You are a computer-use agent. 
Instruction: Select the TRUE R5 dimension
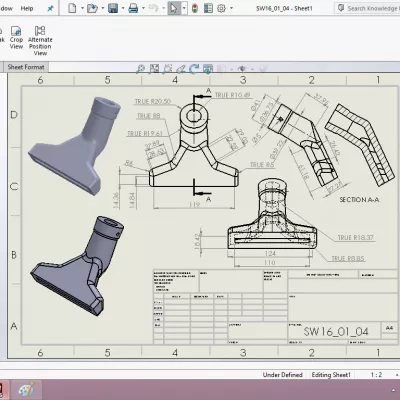click(x=262, y=164)
